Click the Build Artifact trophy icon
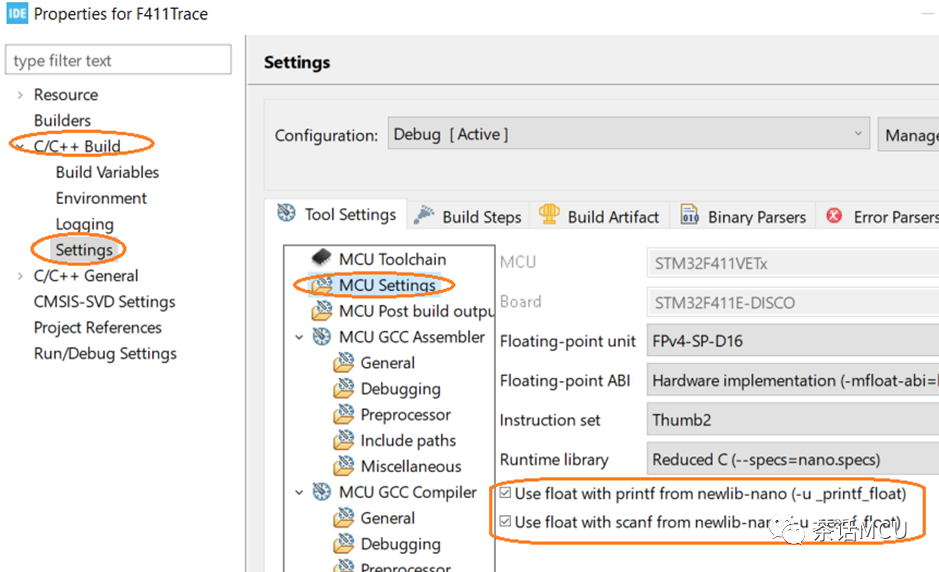This screenshot has height=572, width=939. pos(549,214)
